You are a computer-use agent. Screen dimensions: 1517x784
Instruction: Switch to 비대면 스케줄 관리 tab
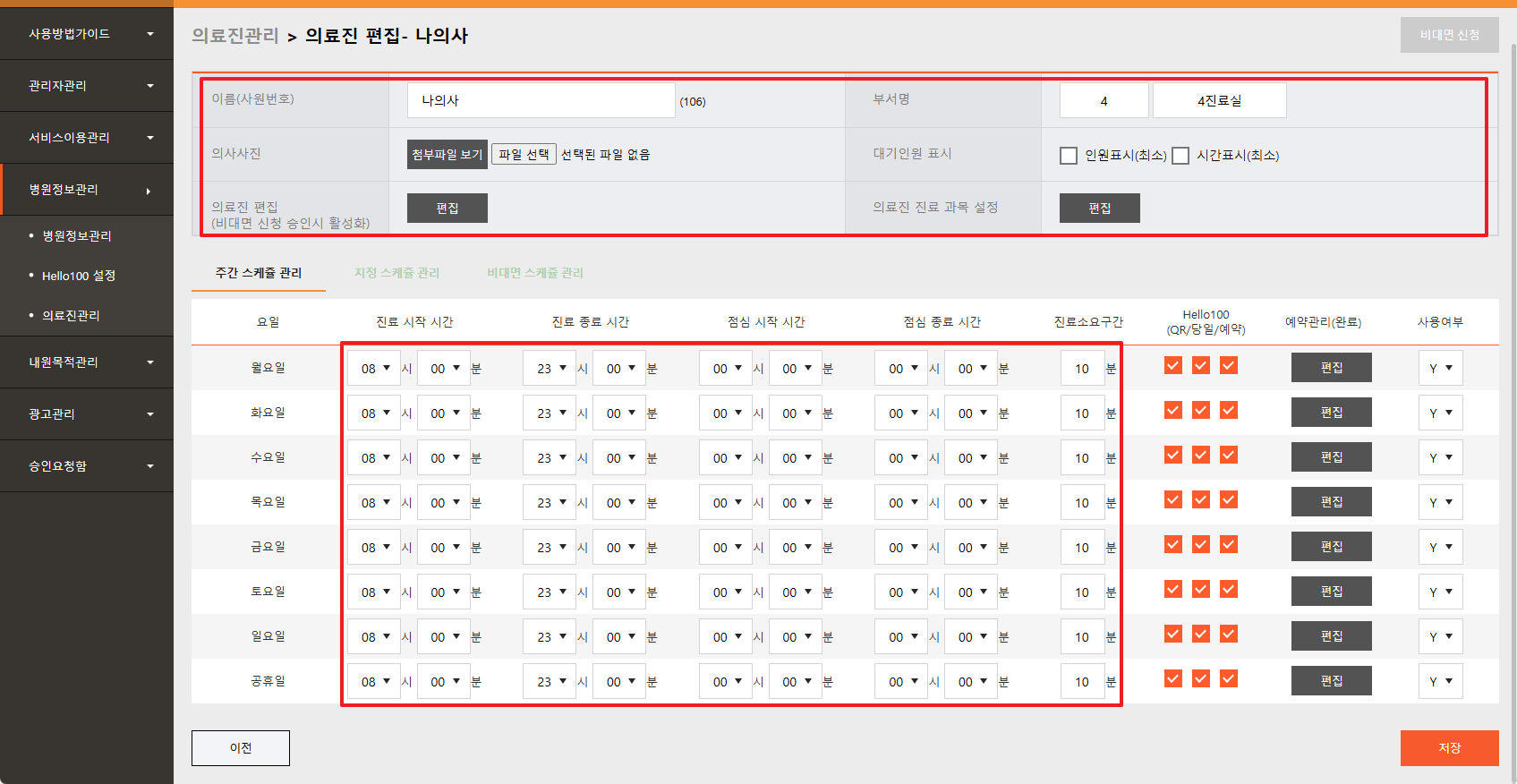[x=535, y=273]
